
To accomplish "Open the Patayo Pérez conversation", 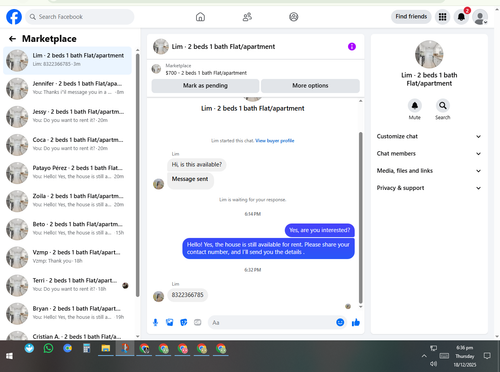I will [67, 173].
